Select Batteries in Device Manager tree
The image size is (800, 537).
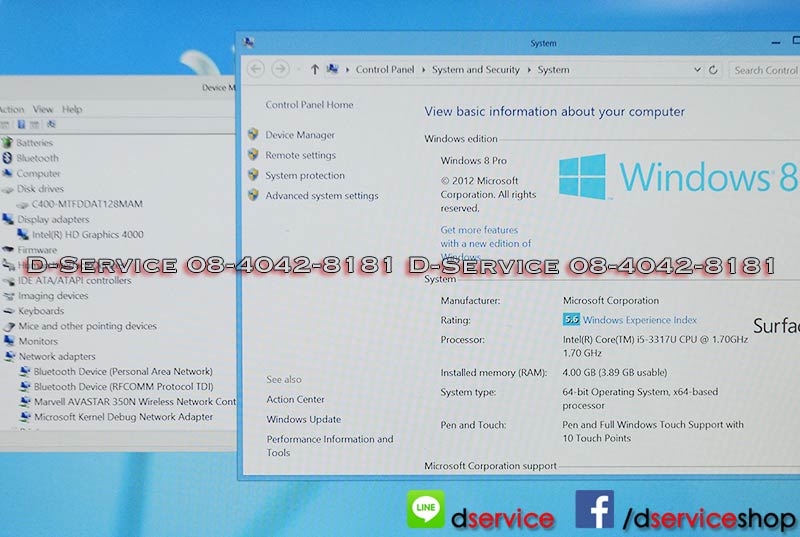tap(35, 143)
